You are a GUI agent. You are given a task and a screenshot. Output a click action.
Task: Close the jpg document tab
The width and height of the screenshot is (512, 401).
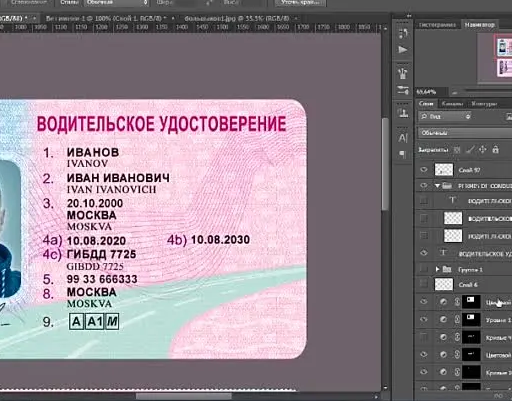[x=296, y=18]
